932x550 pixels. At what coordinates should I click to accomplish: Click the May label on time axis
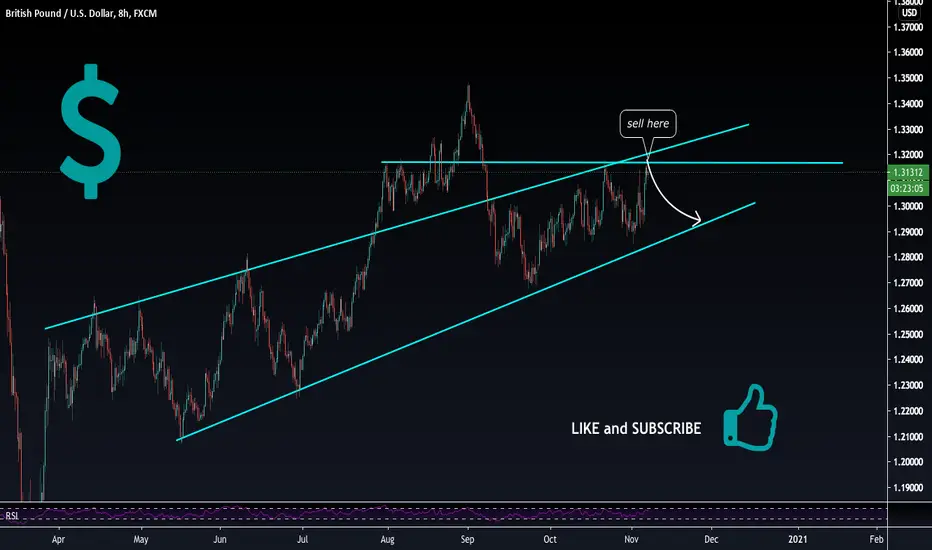141,540
